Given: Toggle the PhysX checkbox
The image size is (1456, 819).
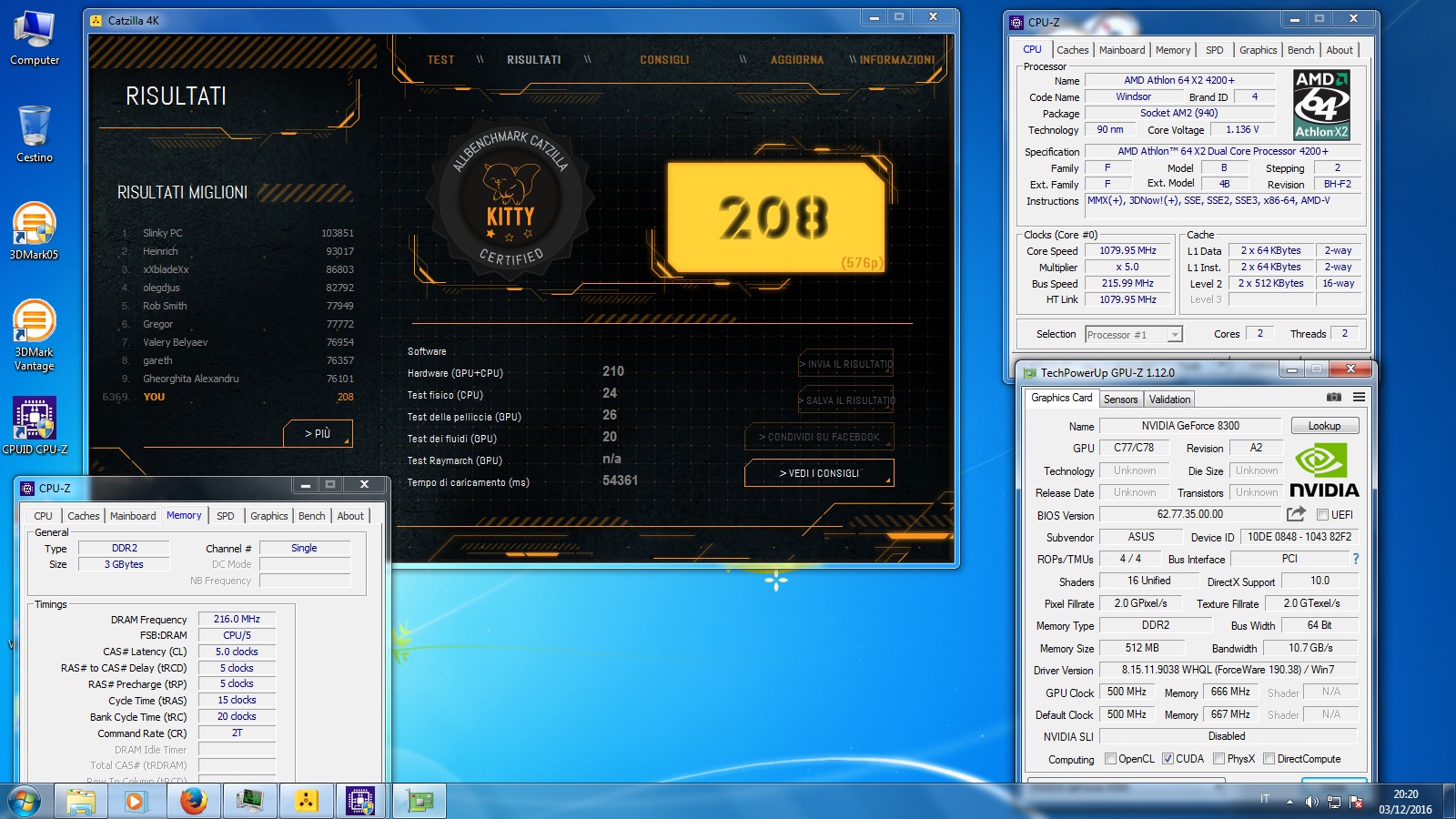Looking at the screenshot, I should click(1218, 759).
